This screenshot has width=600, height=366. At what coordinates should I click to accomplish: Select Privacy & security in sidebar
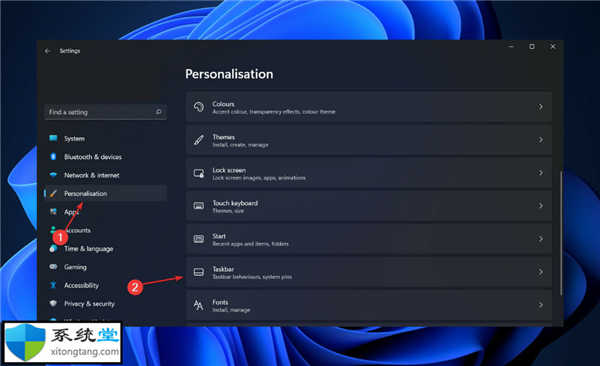pyautogui.click(x=106, y=304)
